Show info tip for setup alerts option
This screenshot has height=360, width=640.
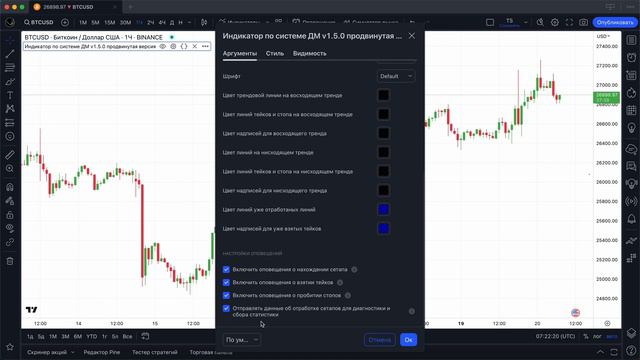click(354, 269)
